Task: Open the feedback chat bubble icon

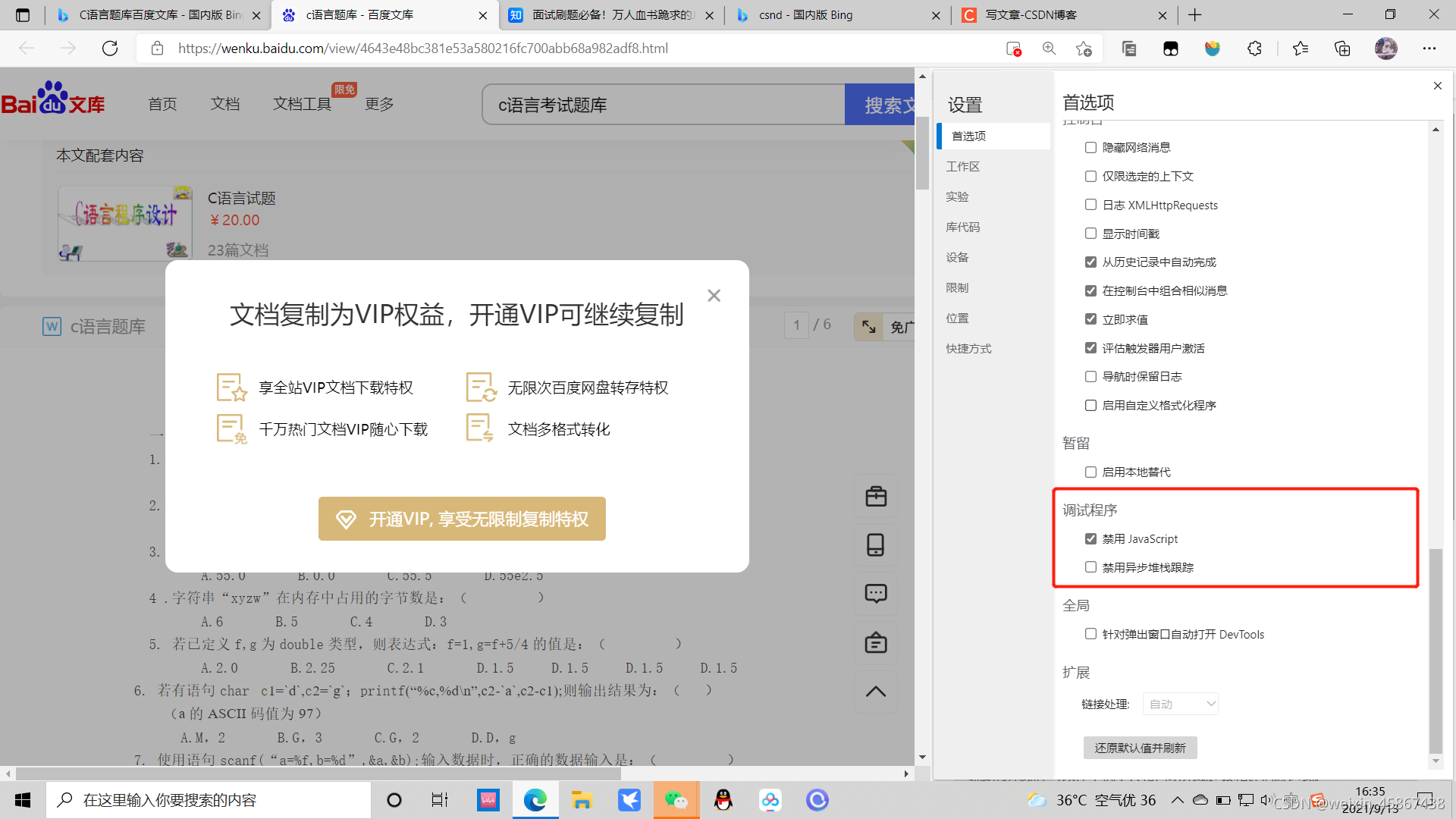Action: pyautogui.click(x=876, y=593)
